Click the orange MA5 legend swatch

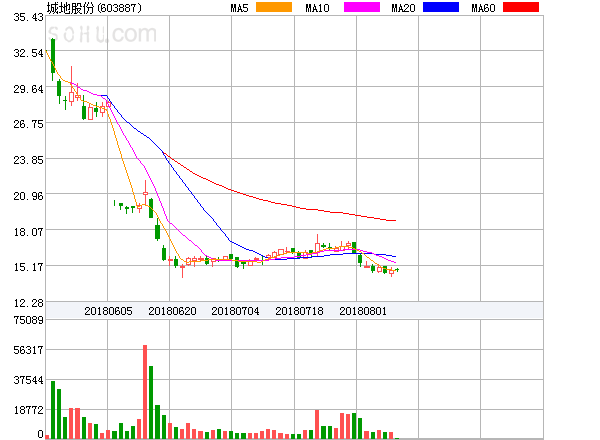pos(273,7)
